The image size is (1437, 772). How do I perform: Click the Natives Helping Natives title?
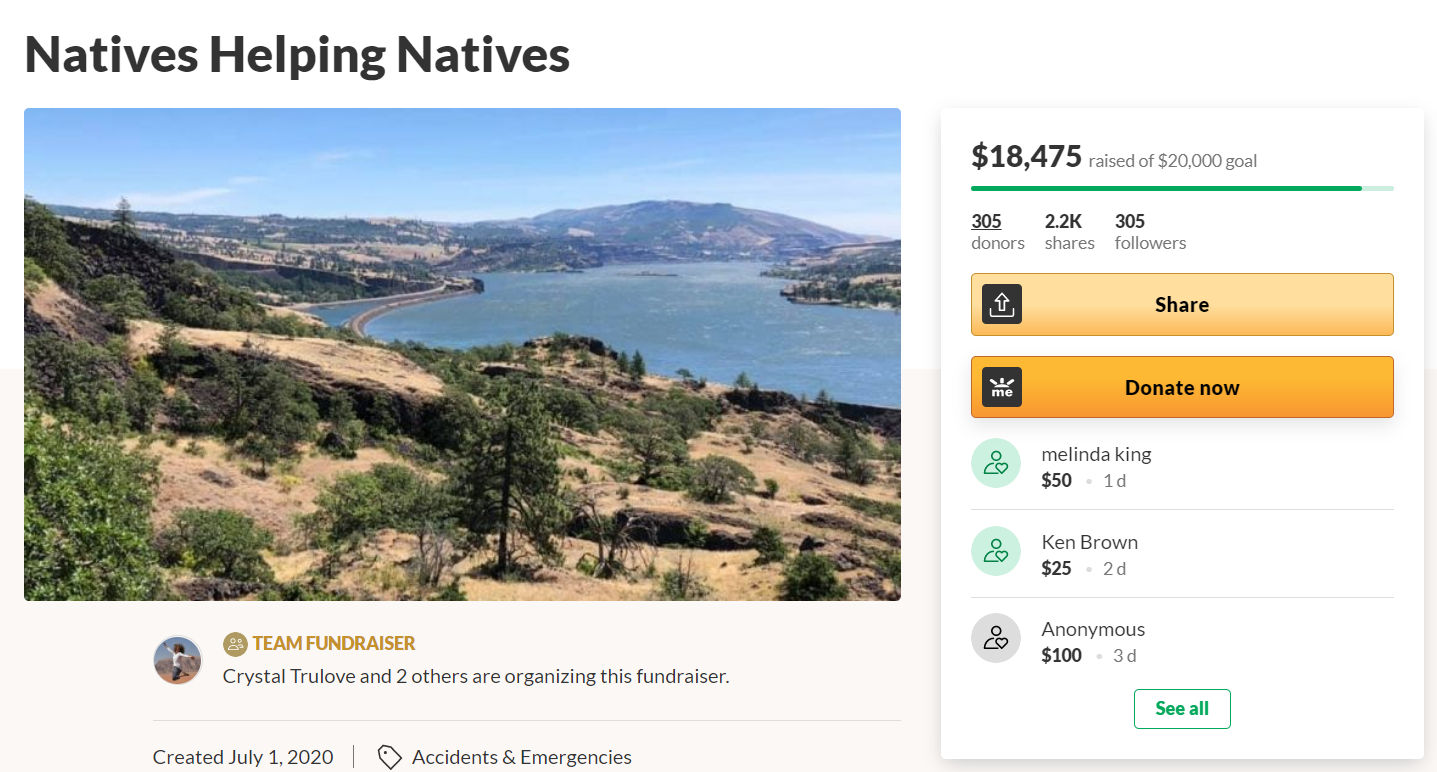pos(297,54)
